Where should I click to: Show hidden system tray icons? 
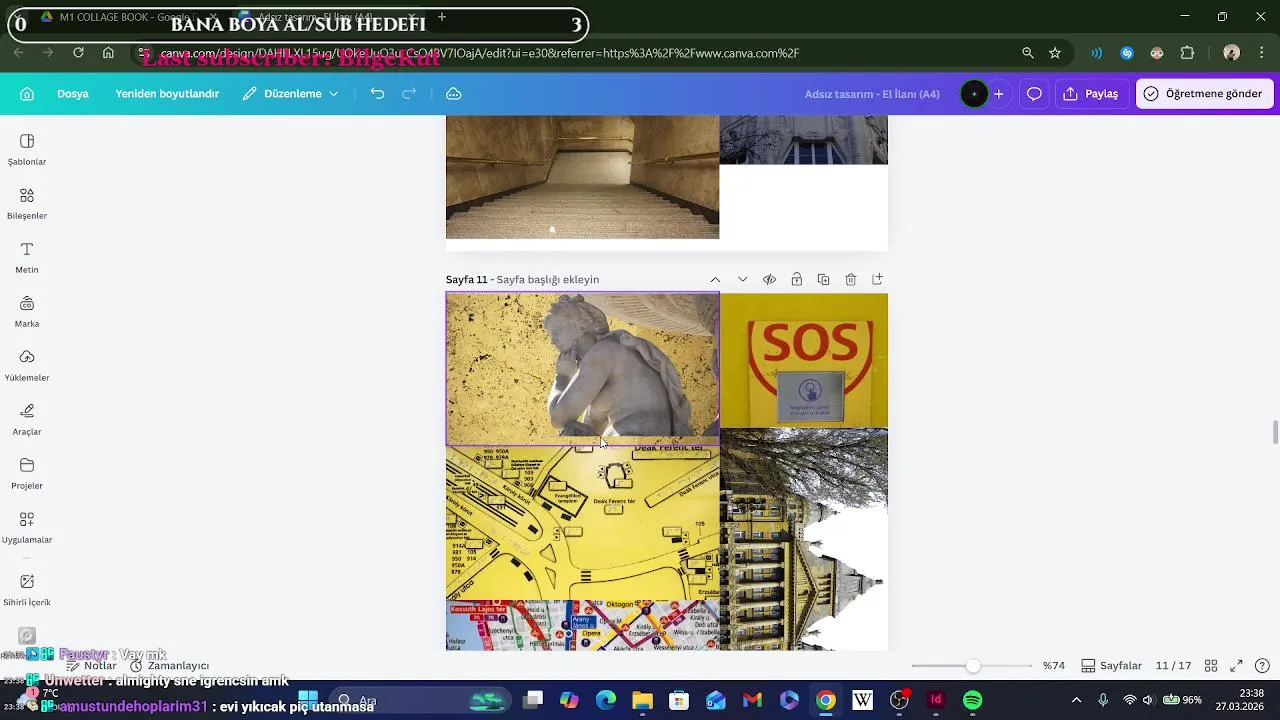[1076, 700]
